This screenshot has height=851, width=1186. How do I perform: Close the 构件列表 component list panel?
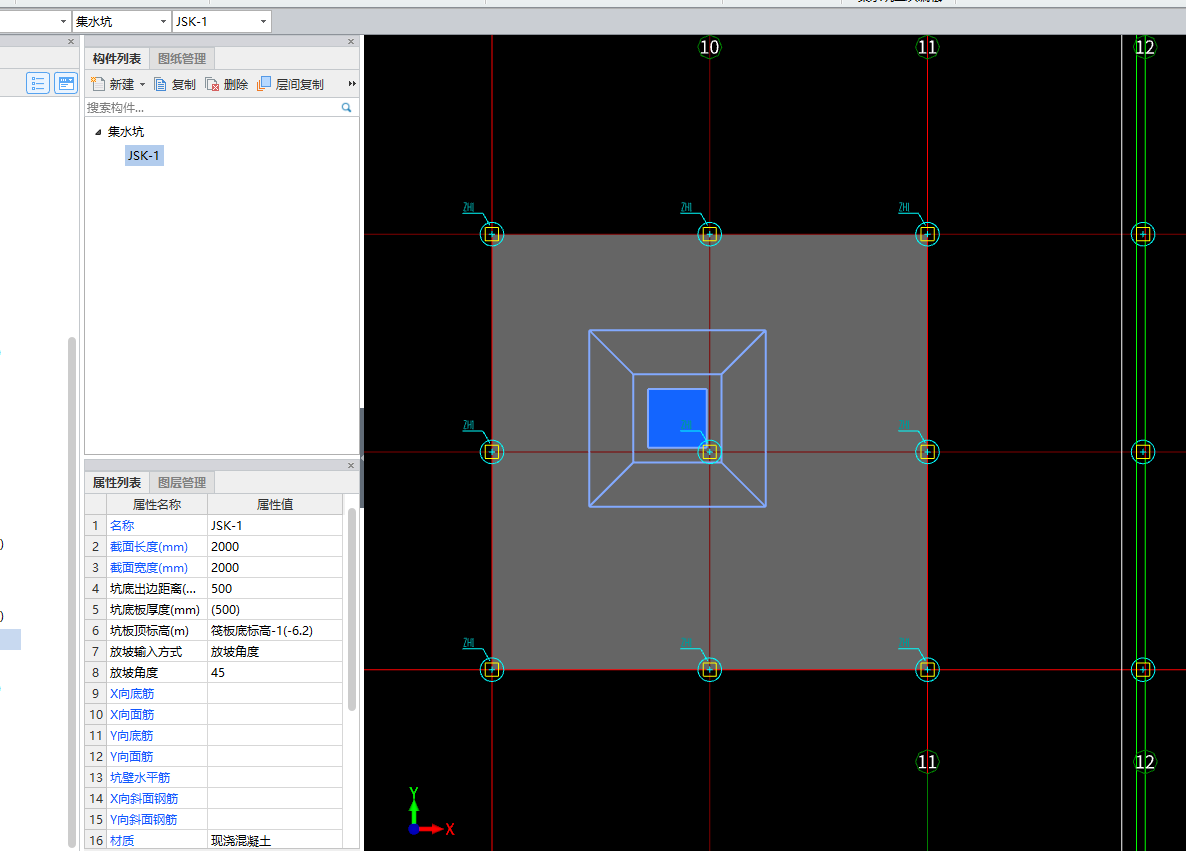[x=351, y=41]
